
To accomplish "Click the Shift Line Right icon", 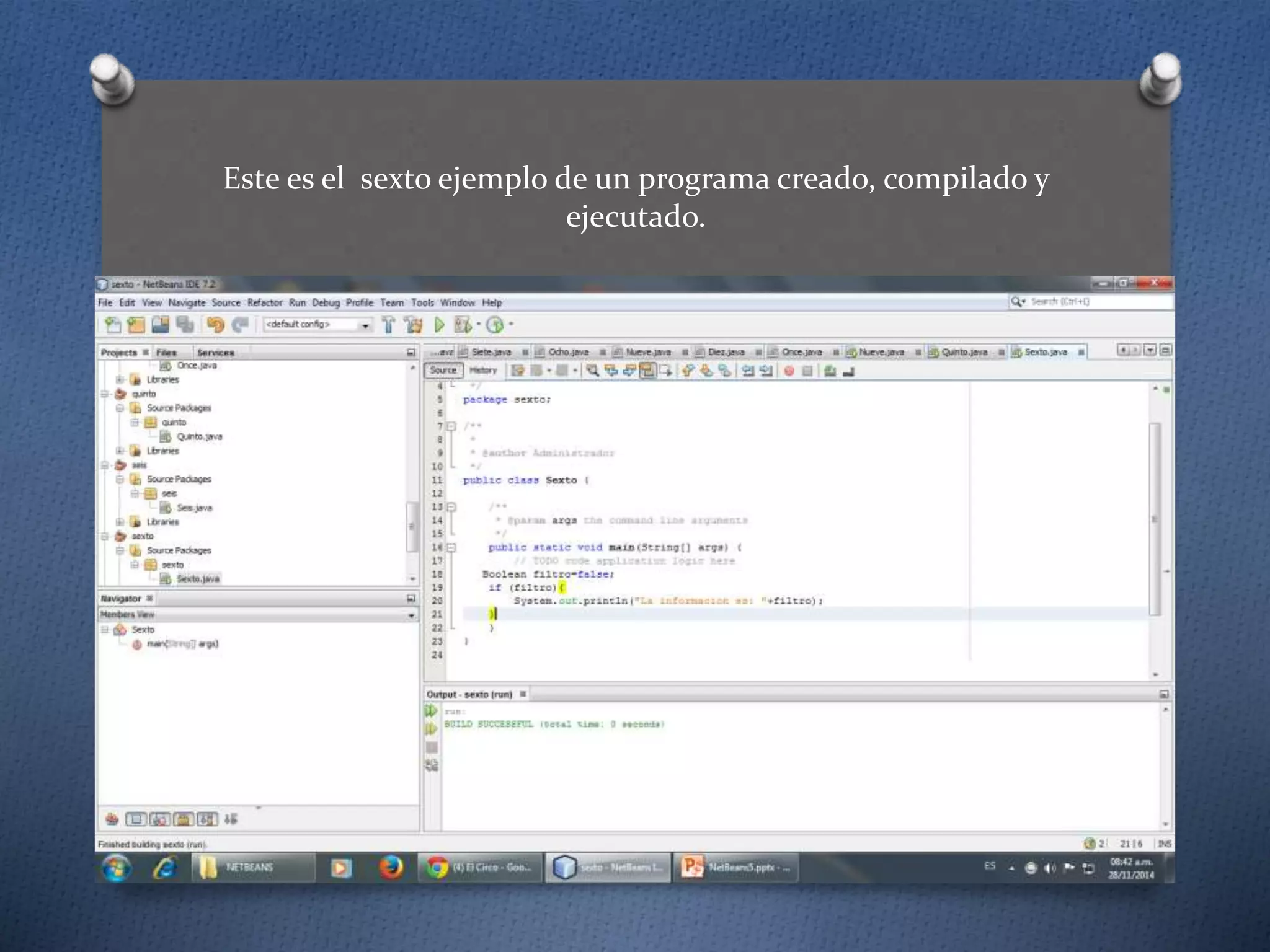I will point(767,371).
